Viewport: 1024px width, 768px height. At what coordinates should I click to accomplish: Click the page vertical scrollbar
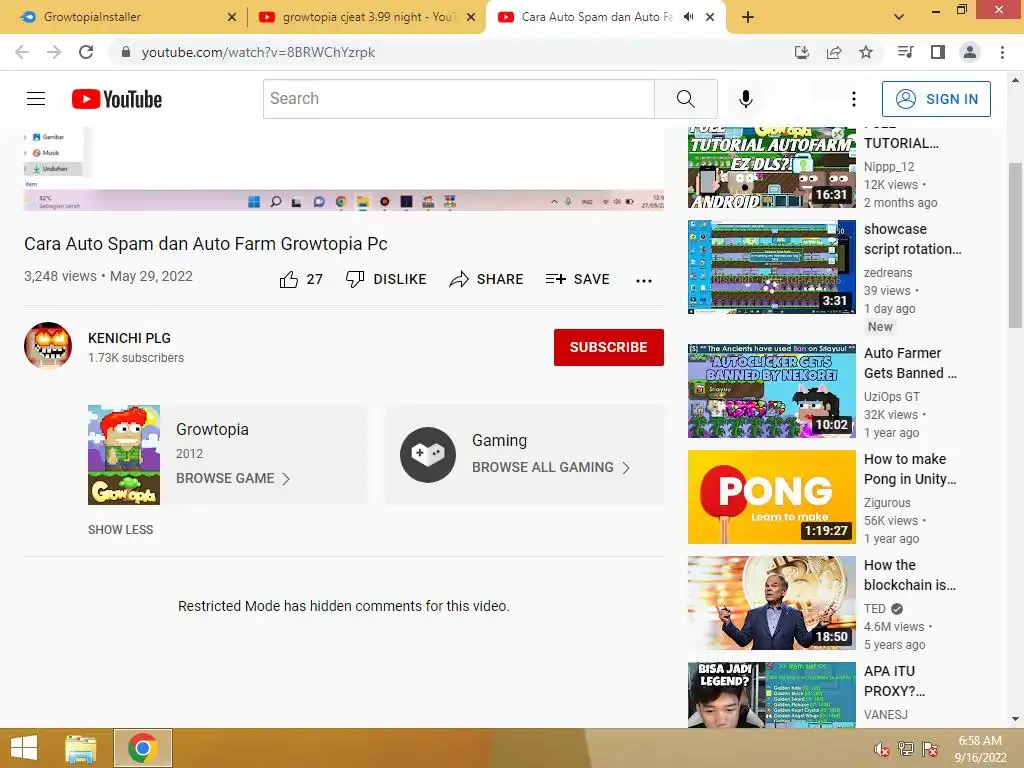pos(1015,246)
